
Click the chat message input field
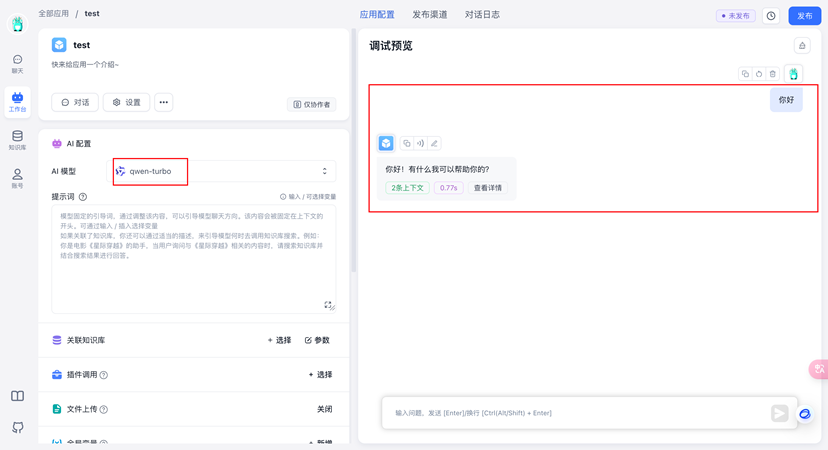click(575, 413)
